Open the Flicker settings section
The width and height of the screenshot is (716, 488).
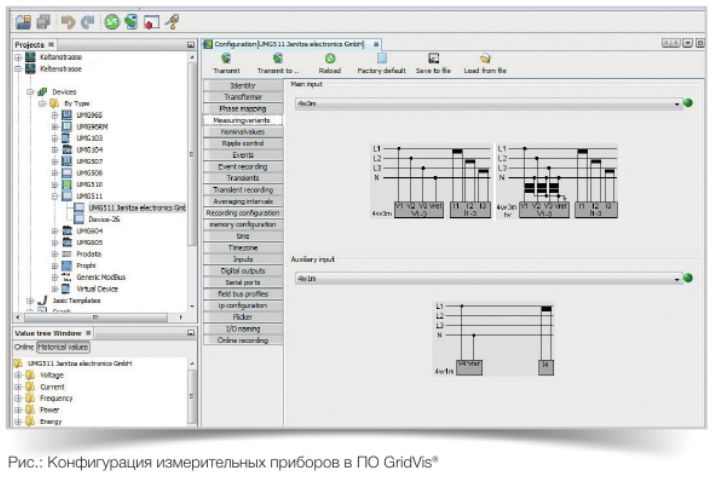242,316
